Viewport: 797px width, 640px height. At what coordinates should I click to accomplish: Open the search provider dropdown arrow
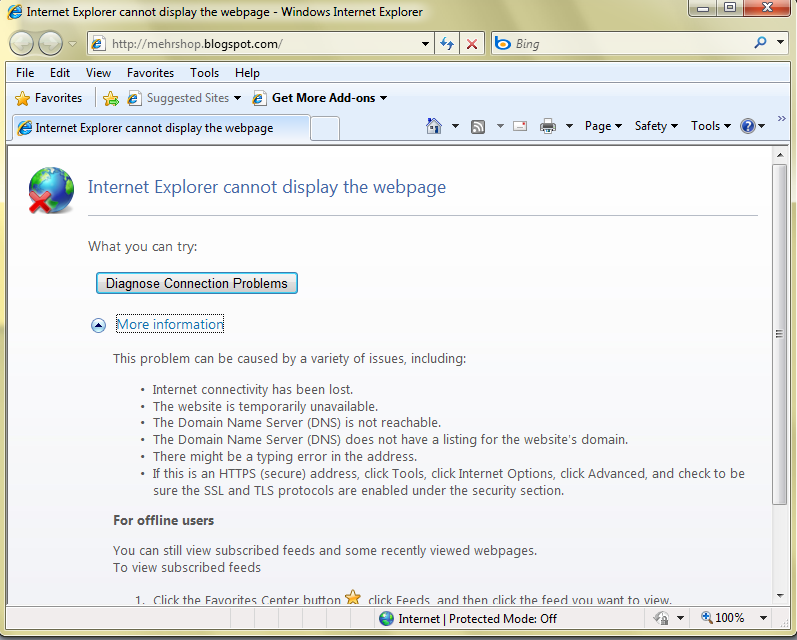pos(780,43)
